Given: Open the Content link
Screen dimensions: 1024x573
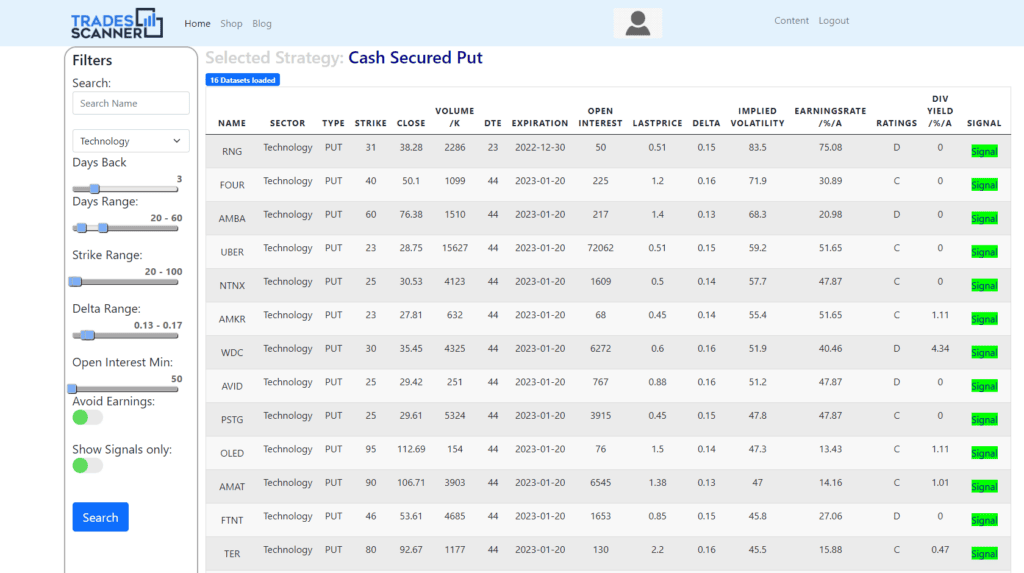Looking at the screenshot, I should tap(792, 21).
